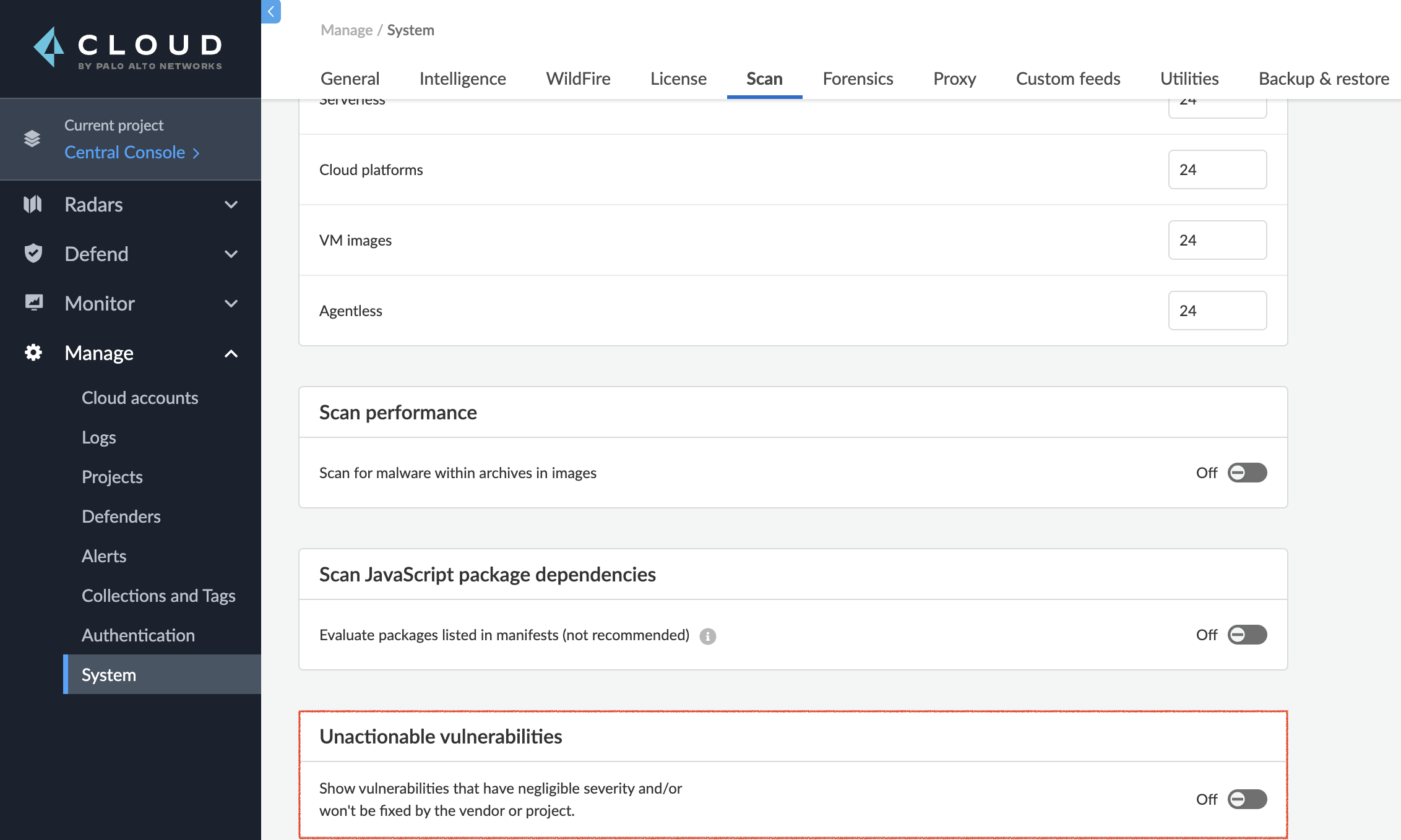Toggle Evaluate packages listed in manifests switch
Screen dimensions: 1401x840
tap(1247, 635)
